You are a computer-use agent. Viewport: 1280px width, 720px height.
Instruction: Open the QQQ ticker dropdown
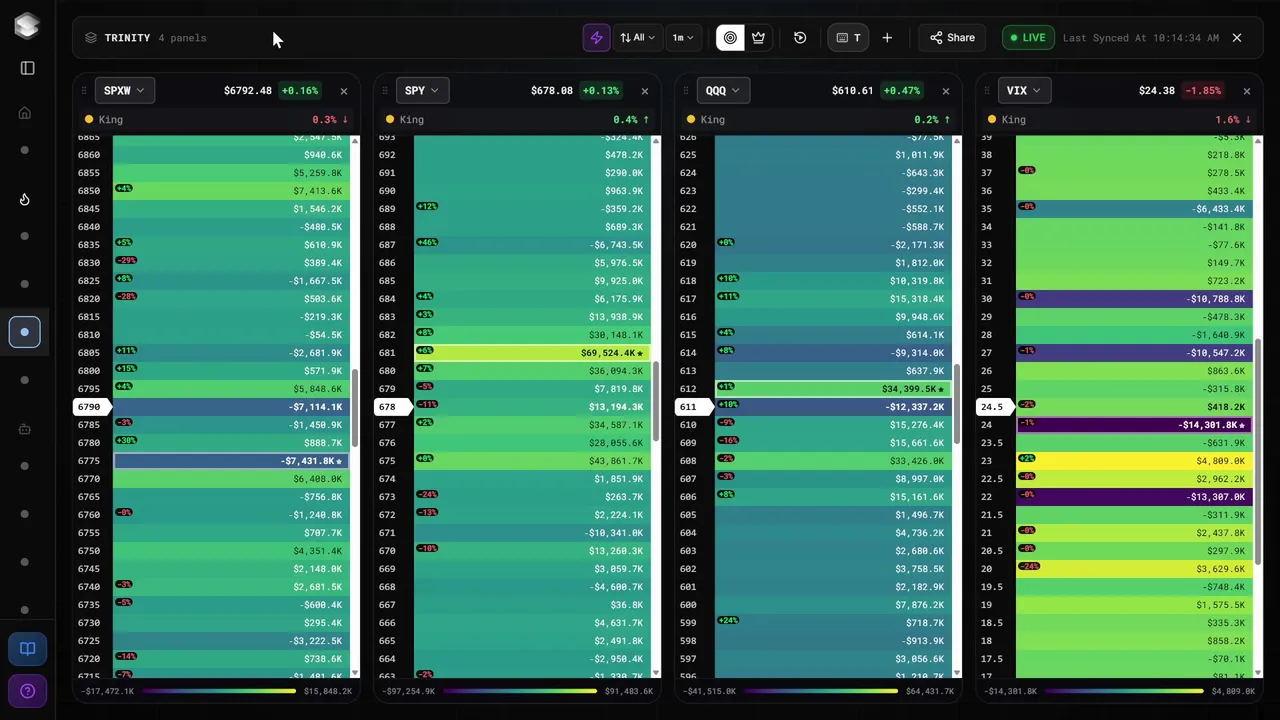pos(725,90)
